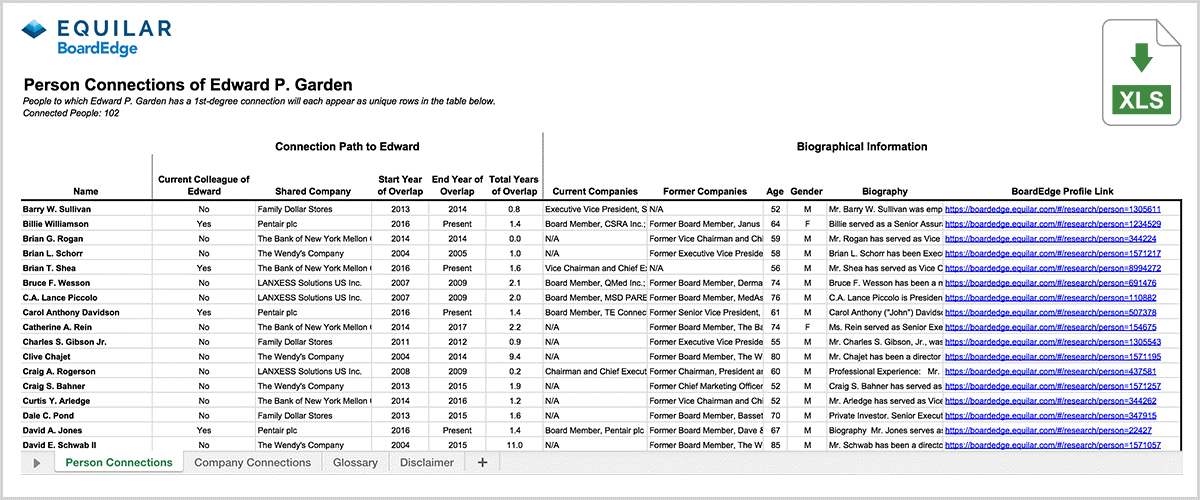Select the Biography column header
The width and height of the screenshot is (1200, 500).
(x=883, y=192)
